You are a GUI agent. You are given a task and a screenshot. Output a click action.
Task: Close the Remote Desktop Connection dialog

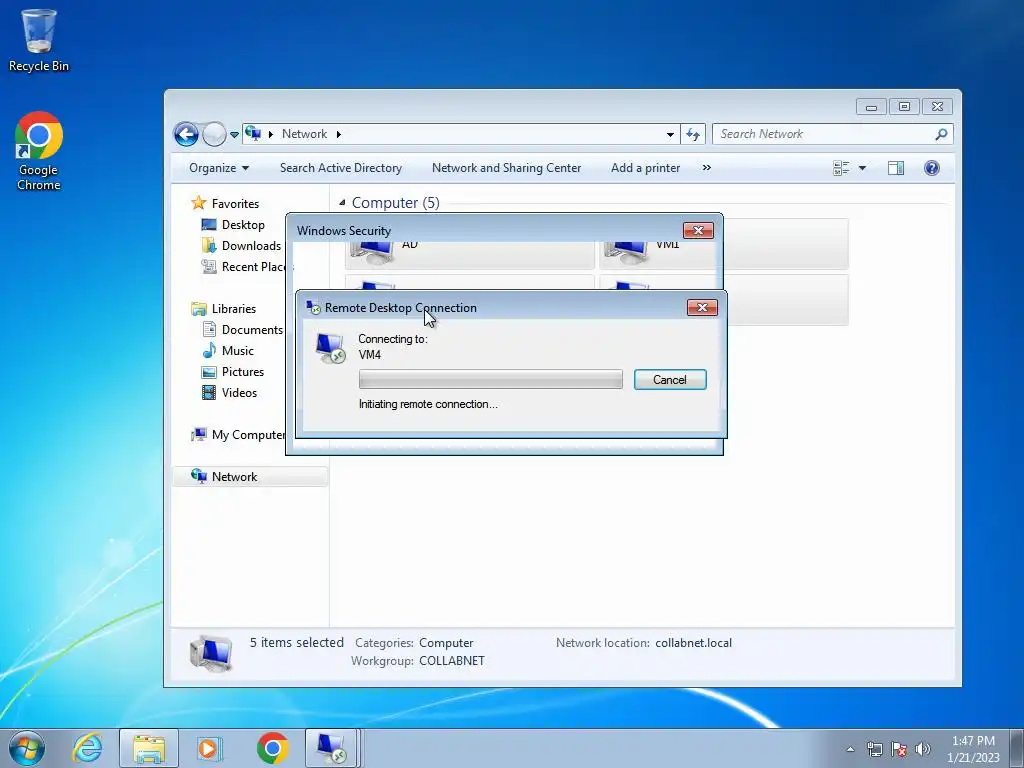click(x=702, y=308)
